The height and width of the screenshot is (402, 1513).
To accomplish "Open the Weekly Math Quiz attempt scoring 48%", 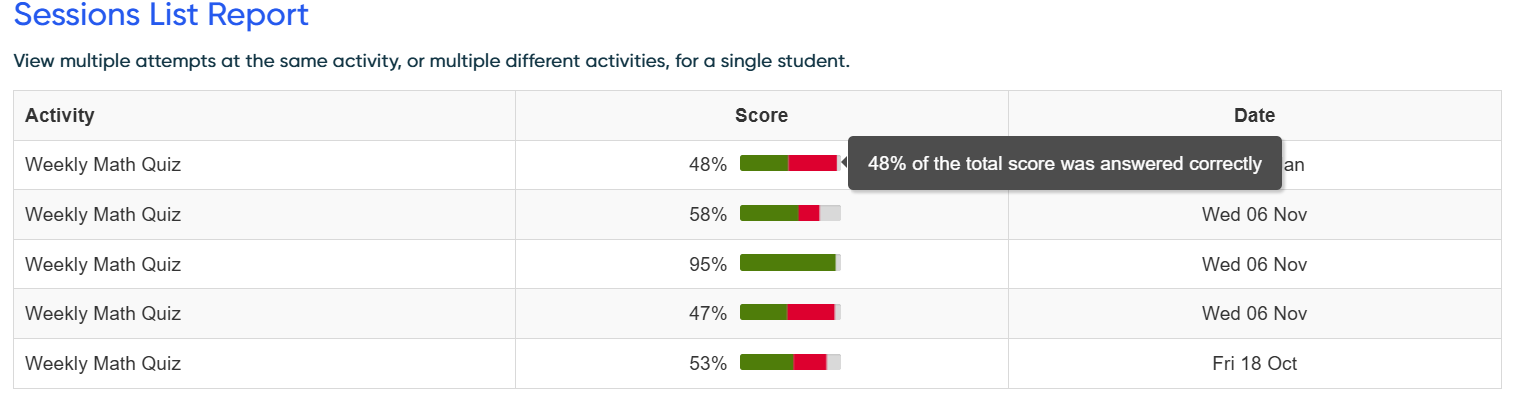I will (103, 165).
